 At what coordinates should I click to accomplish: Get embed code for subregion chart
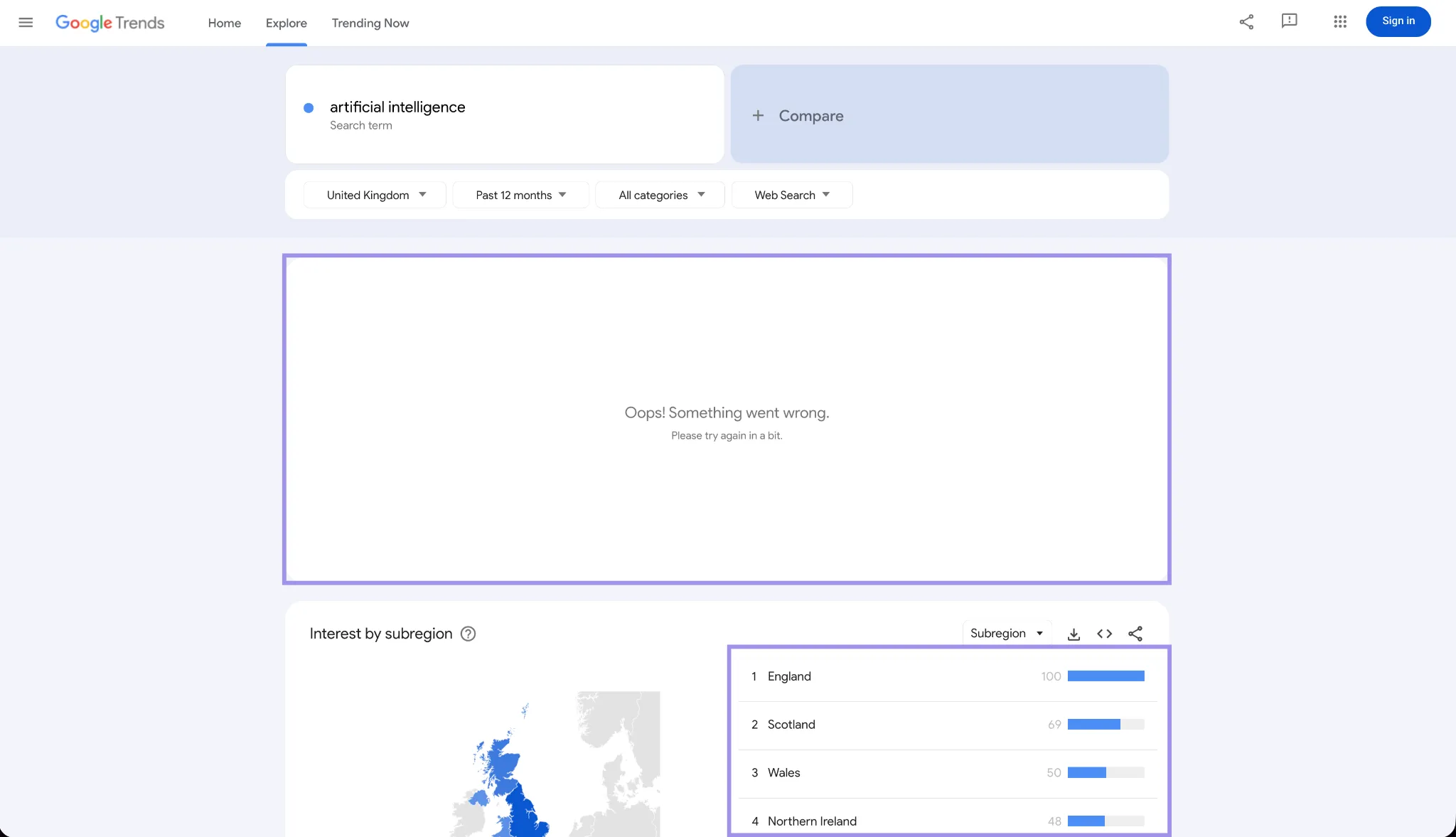tap(1104, 634)
